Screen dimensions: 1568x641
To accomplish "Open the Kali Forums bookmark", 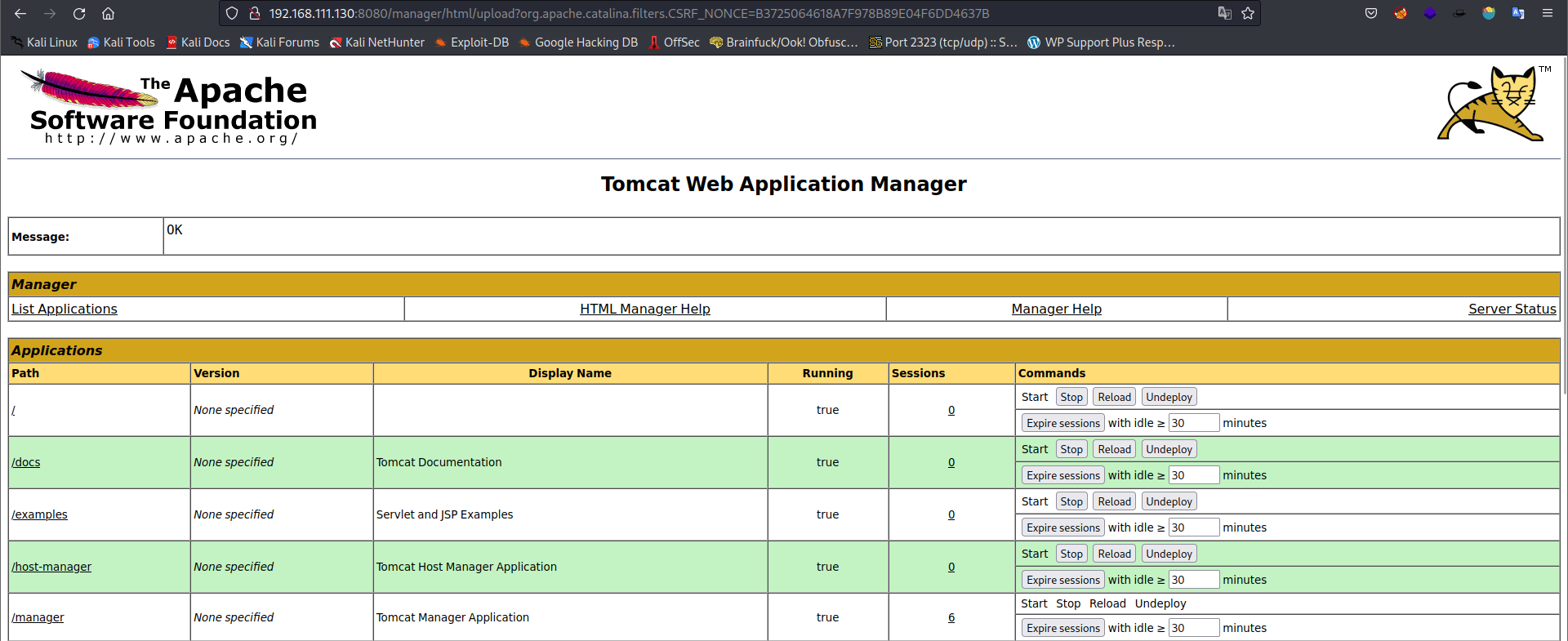I will (279, 42).
